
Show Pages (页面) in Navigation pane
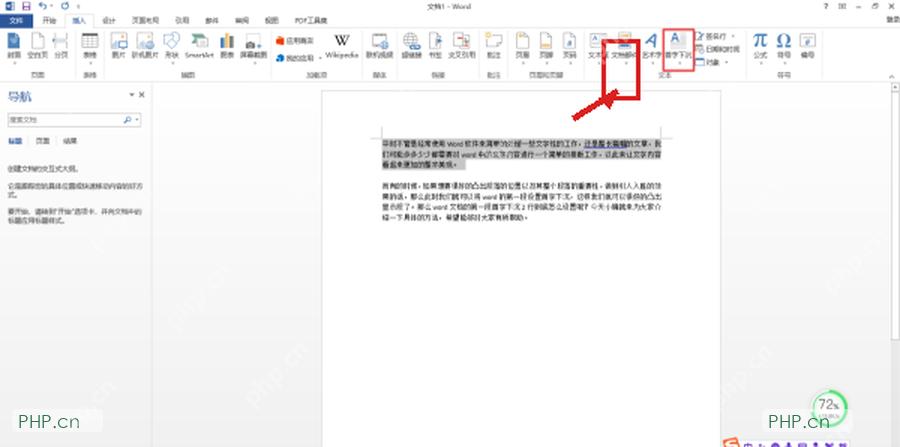click(x=42, y=141)
